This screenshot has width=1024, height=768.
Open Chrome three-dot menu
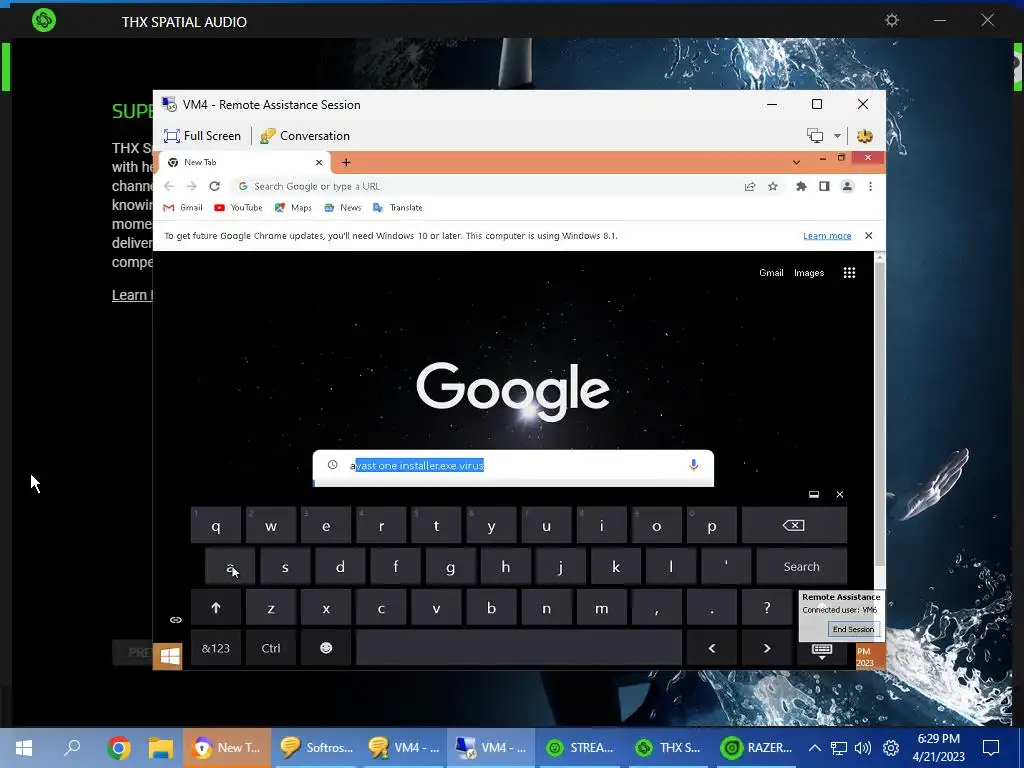[x=870, y=187]
